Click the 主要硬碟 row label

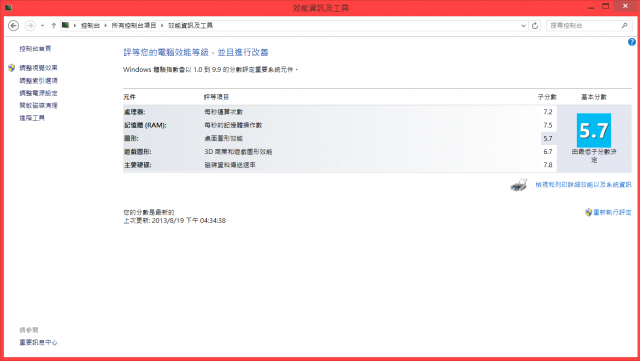(138, 165)
